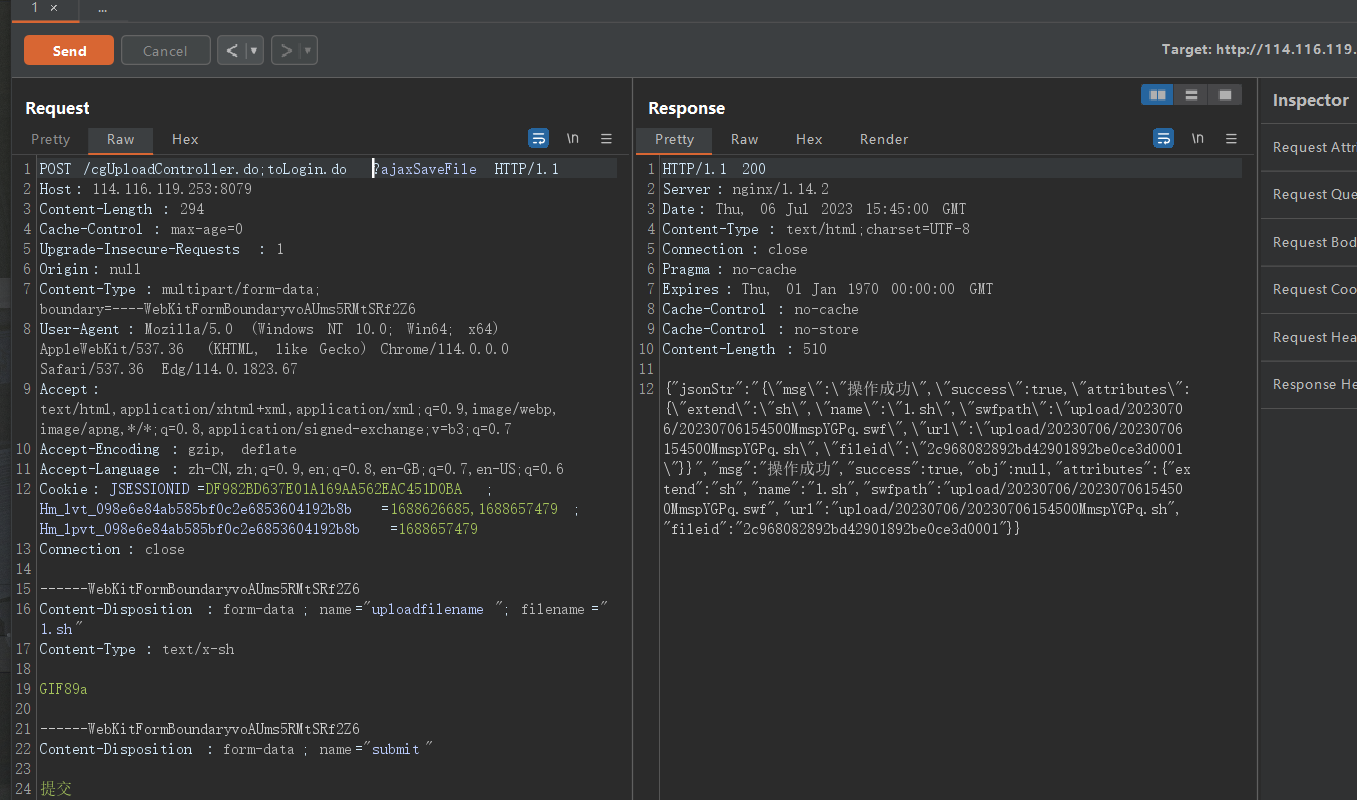The width and height of the screenshot is (1357, 800).
Task: Click the Server : nginx/1.14.2 response header
Action: (746, 189)
